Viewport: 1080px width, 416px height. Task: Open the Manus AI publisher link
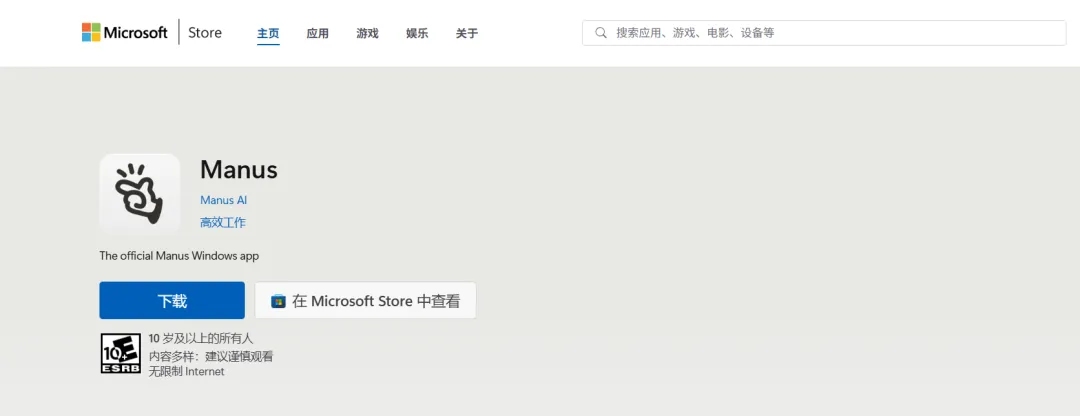(x=223, y=200)
